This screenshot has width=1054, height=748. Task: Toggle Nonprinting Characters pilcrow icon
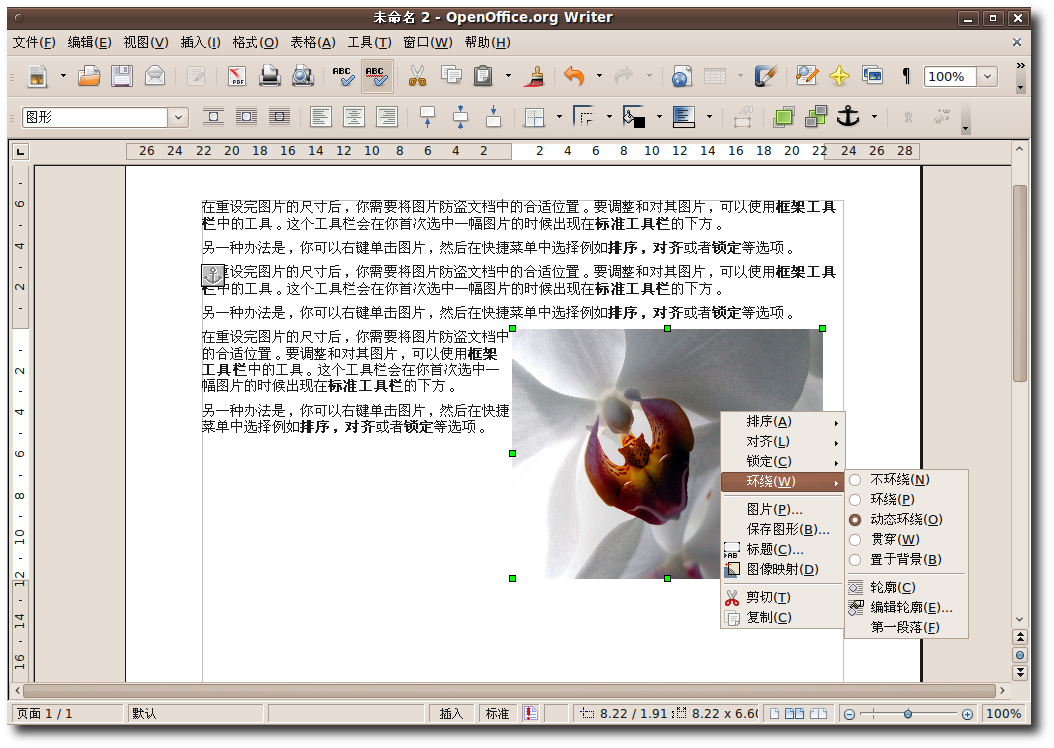905,76
